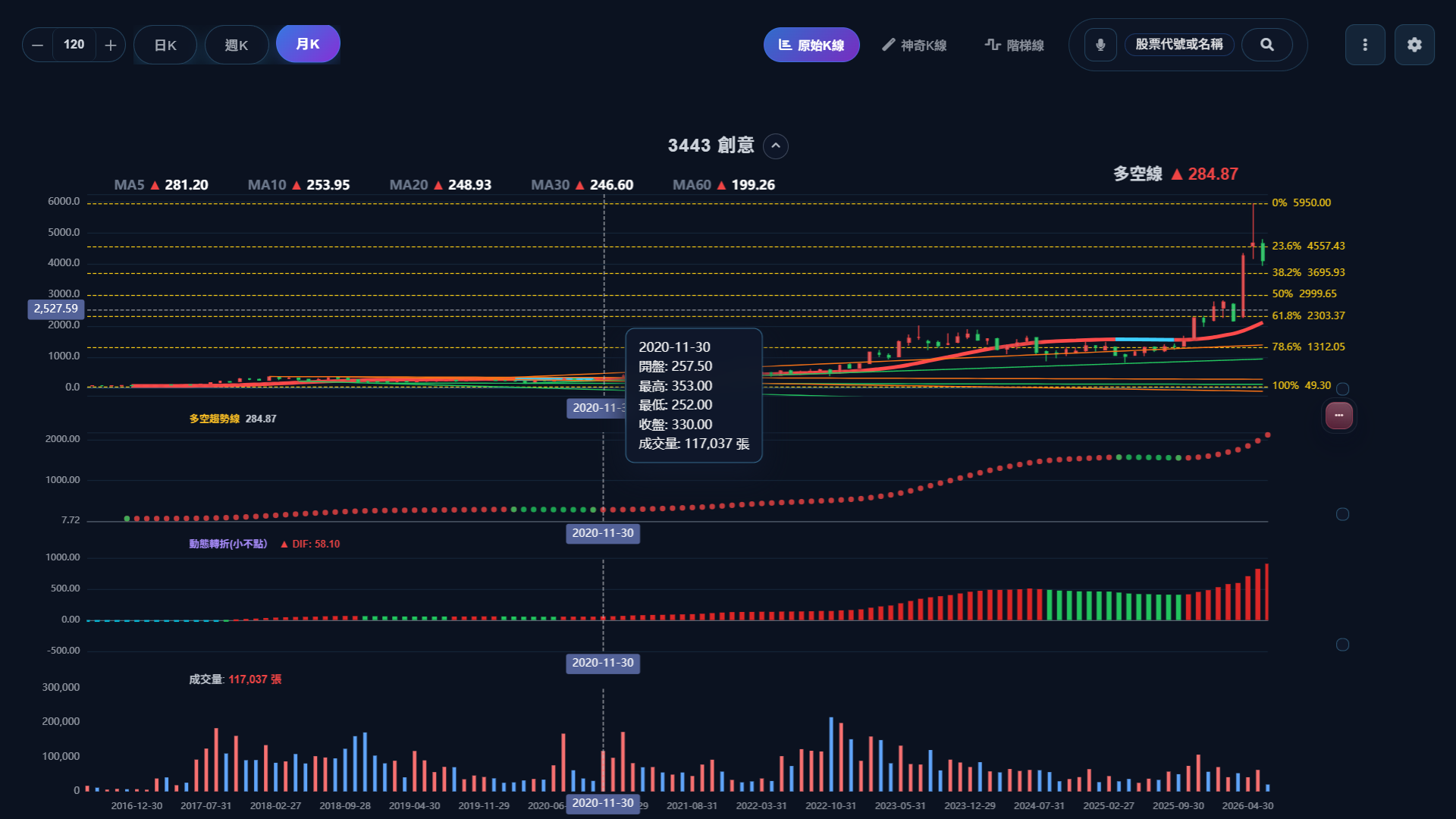
Task: Click the 38.2% 3695.93 Fibonacci label
Action: 1308,272
